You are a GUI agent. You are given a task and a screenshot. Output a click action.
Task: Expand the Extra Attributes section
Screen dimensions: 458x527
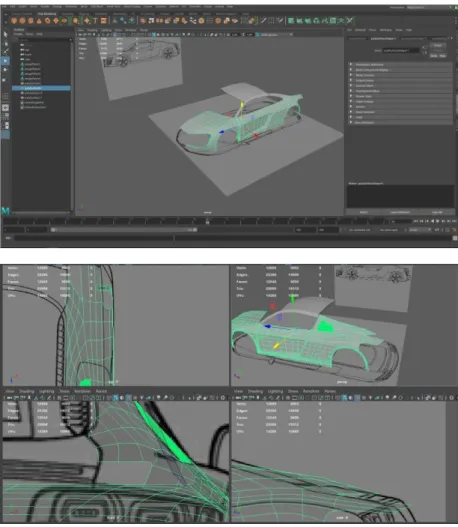tap(400, 122)
